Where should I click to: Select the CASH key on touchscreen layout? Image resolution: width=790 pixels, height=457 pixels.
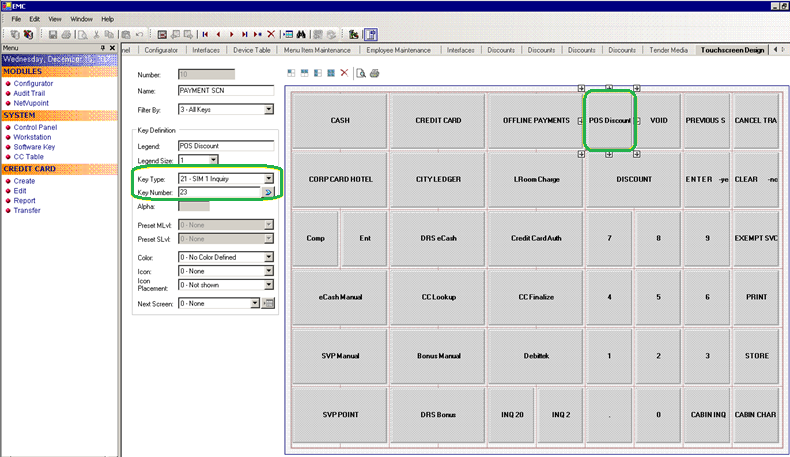point(340,120)
